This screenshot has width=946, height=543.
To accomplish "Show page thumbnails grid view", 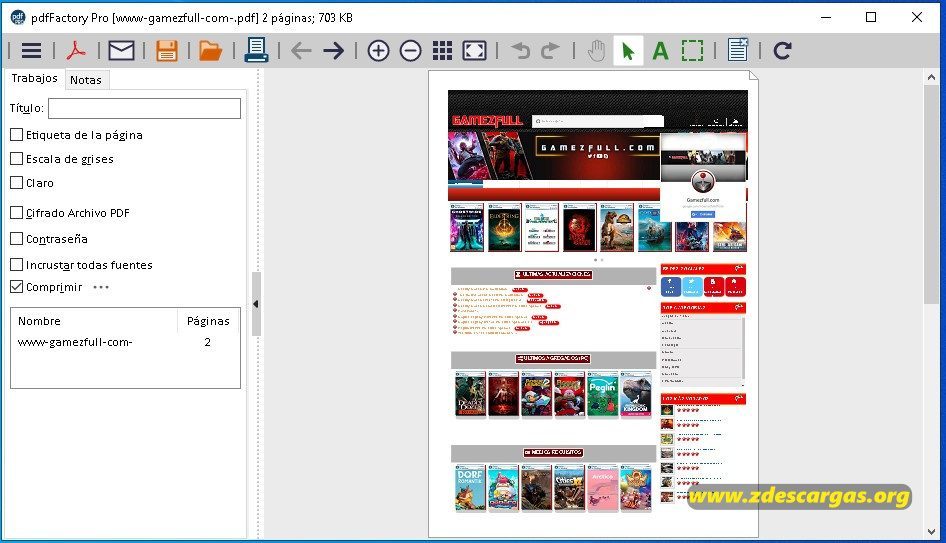I will 442,51.
